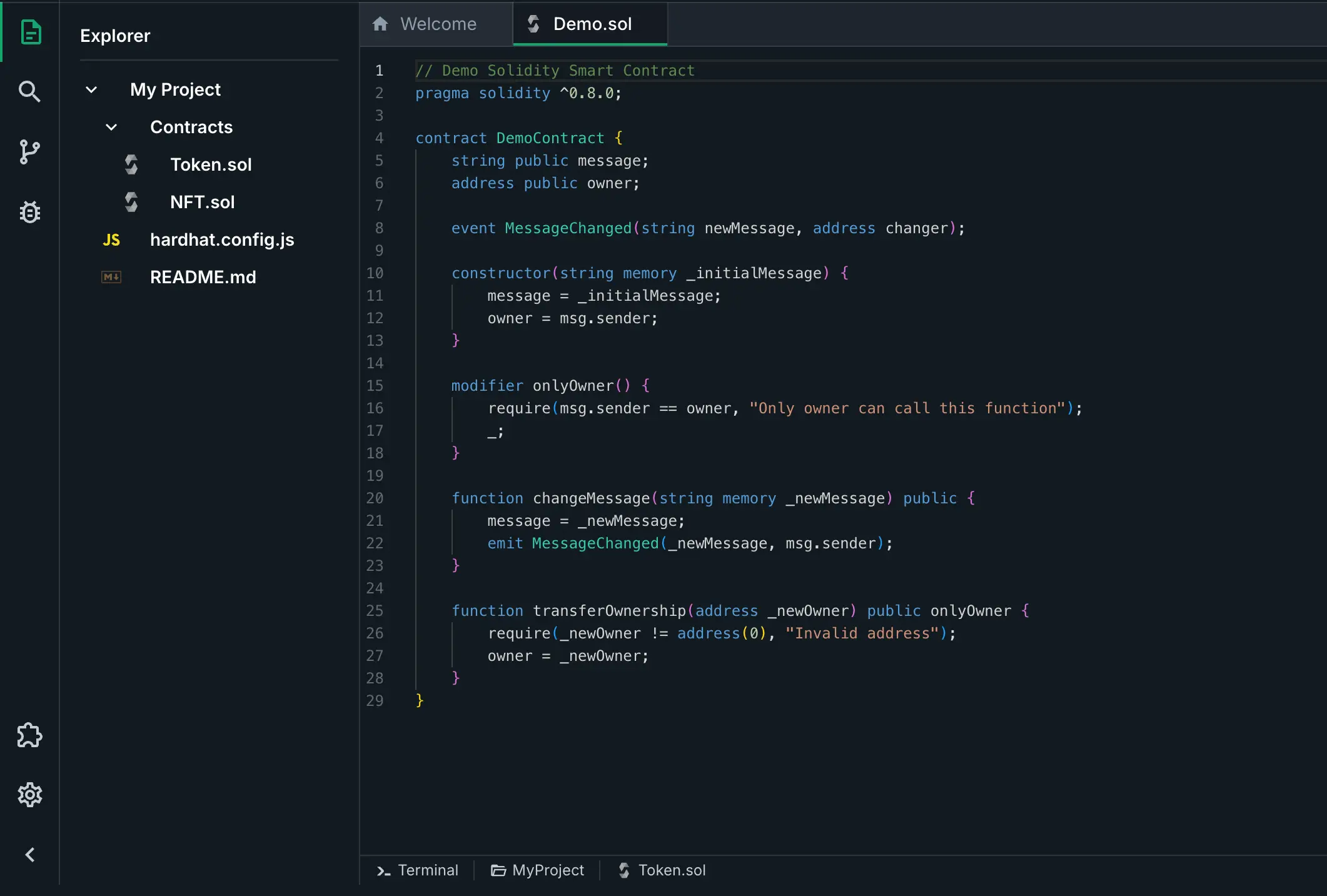Image resolution: width=1327 pixels, height=896 pixels.
Task: Select the Demo.sol tab
Action: [x=590, y=24]
